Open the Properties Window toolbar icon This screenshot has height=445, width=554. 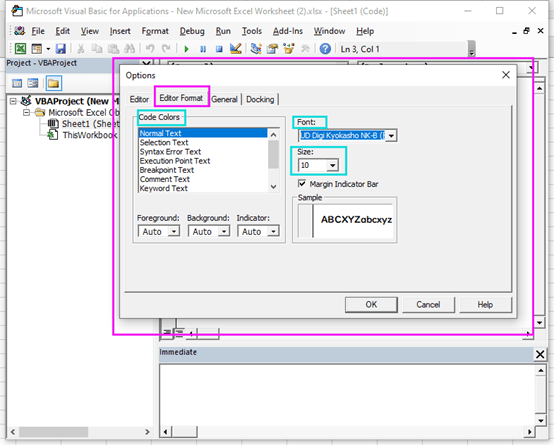pos(272,48)
